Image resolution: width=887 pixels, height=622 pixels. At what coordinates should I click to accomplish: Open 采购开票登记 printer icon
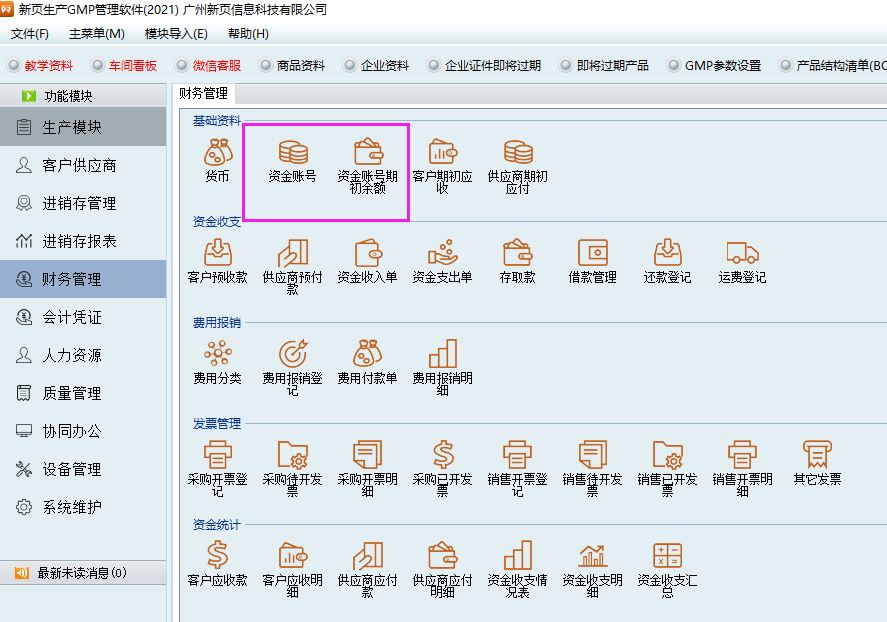[218, 456]
